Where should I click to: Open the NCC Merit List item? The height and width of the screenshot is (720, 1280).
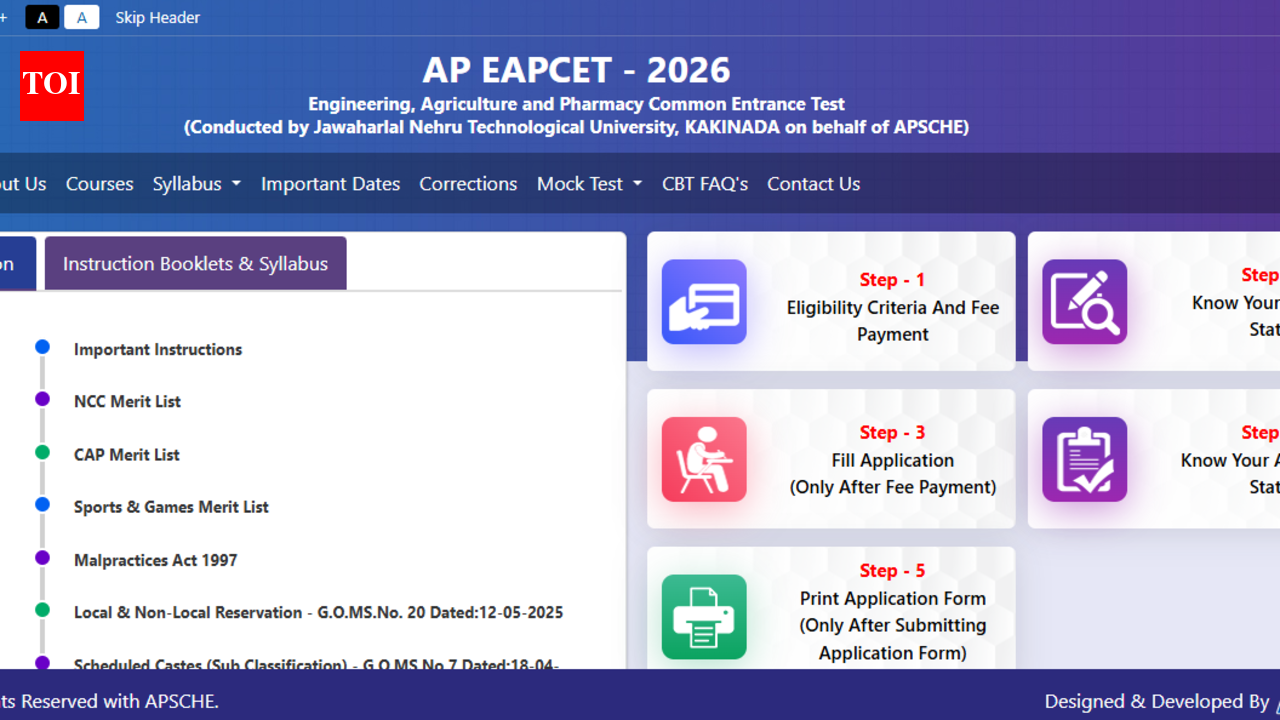pos(127,401)
